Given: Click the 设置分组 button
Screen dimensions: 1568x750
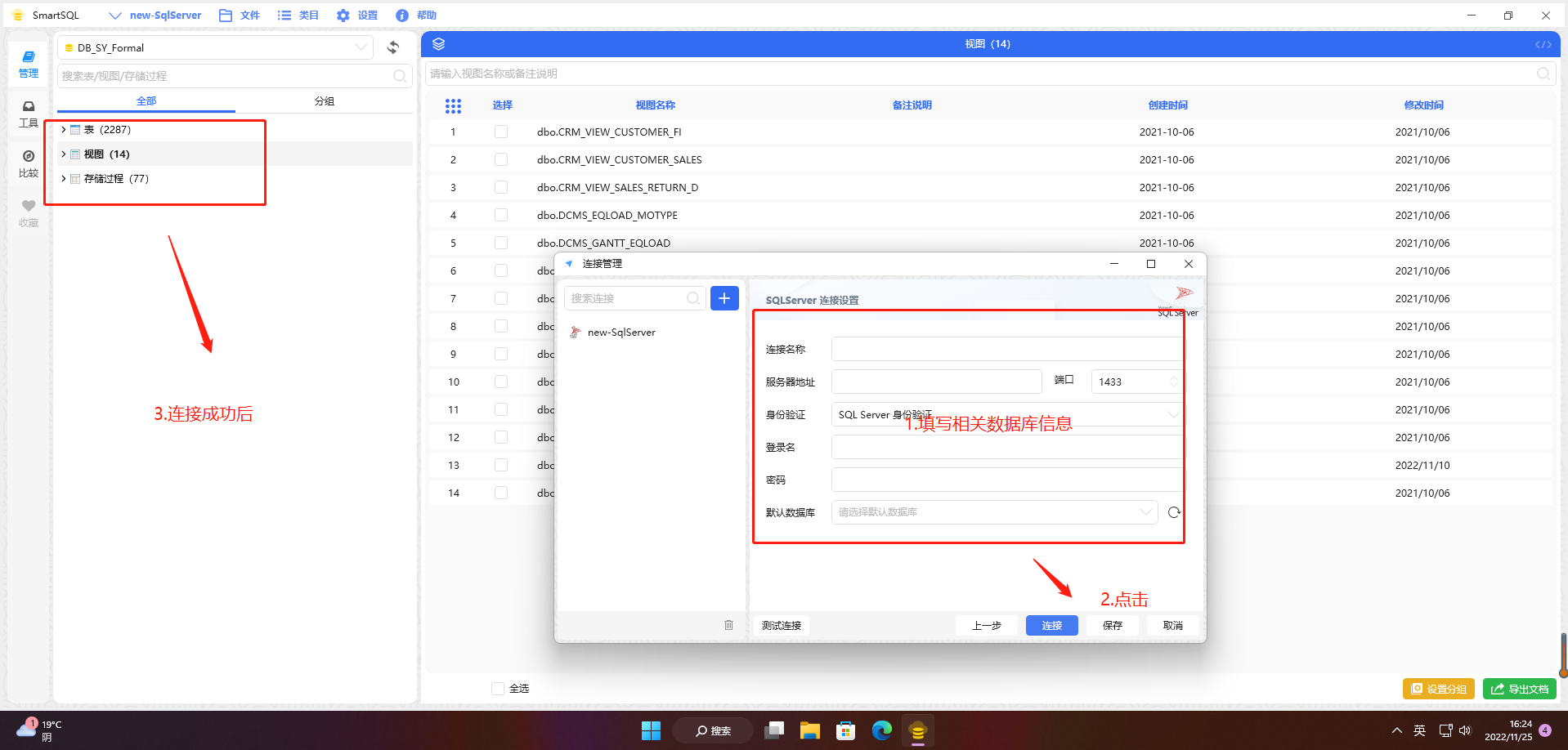Looking at the screenshot, I should (x=1439, y=689).
